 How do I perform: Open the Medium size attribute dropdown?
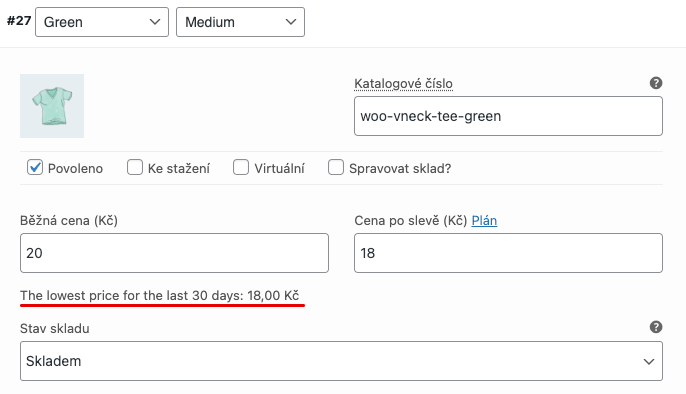(240, 22)
